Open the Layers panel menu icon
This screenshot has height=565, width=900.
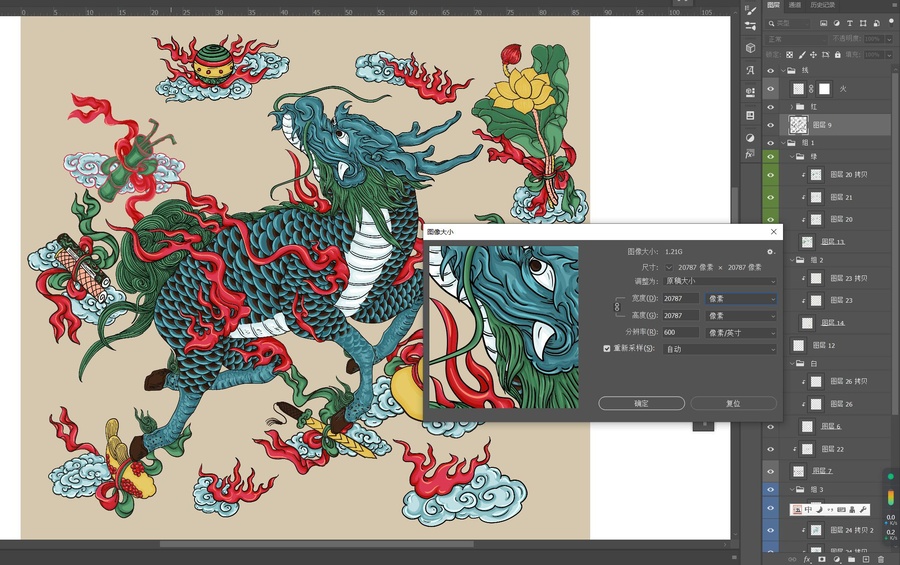pos(893,5)
